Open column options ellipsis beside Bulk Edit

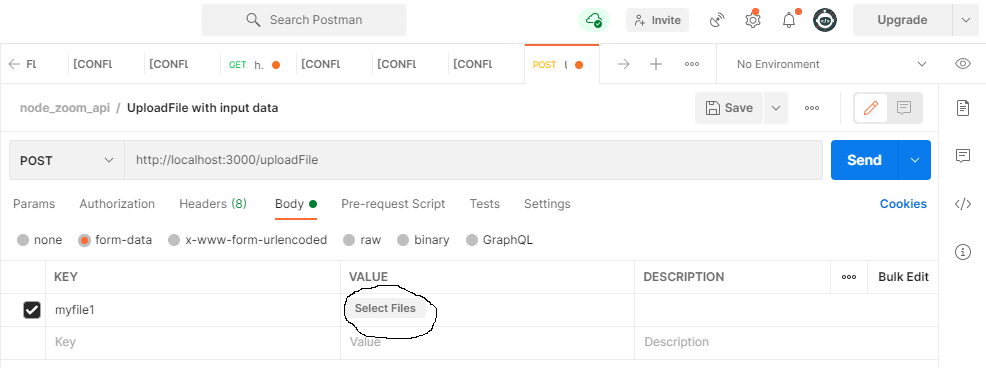coord(849,277)
